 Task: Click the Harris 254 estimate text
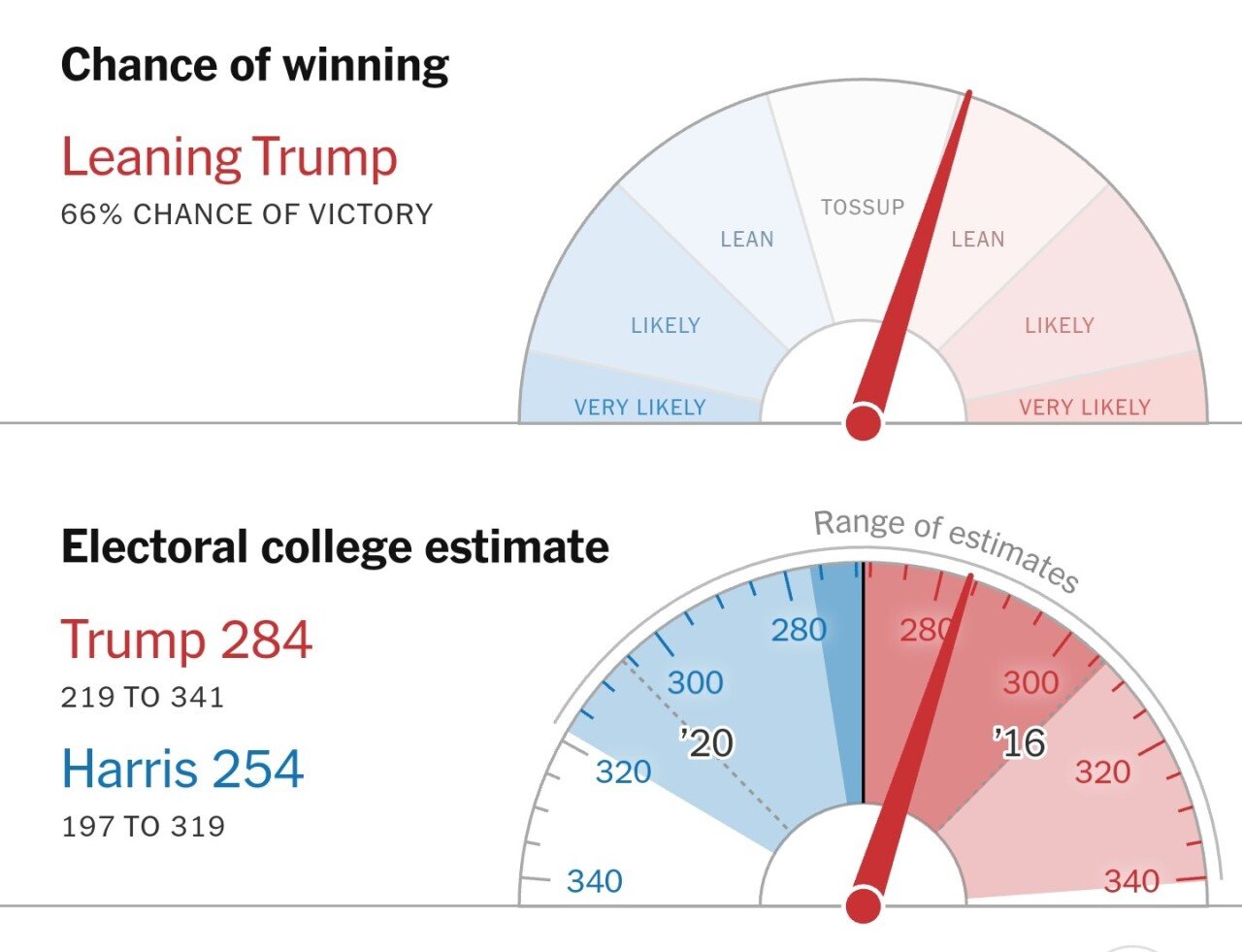point(182,769)
